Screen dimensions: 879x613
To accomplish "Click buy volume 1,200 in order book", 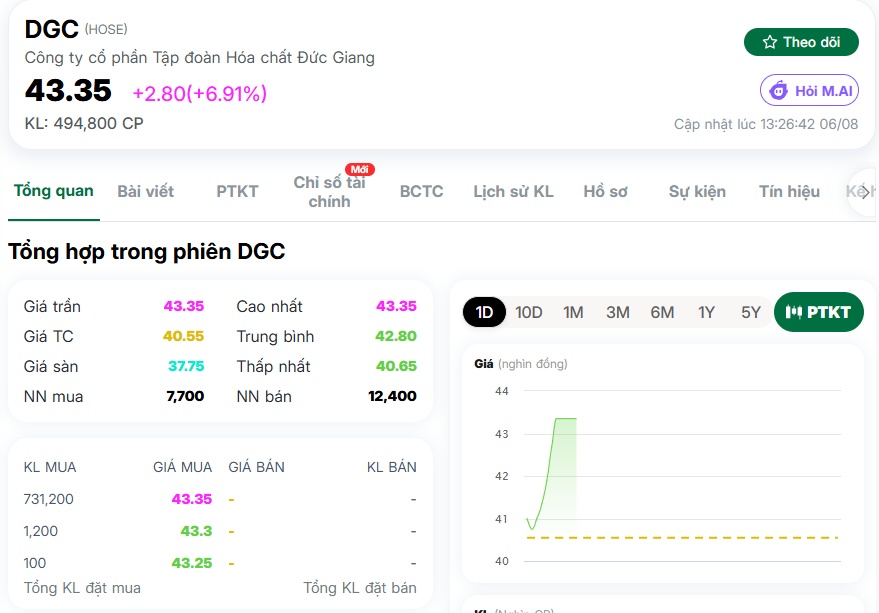I will point(41,531).
